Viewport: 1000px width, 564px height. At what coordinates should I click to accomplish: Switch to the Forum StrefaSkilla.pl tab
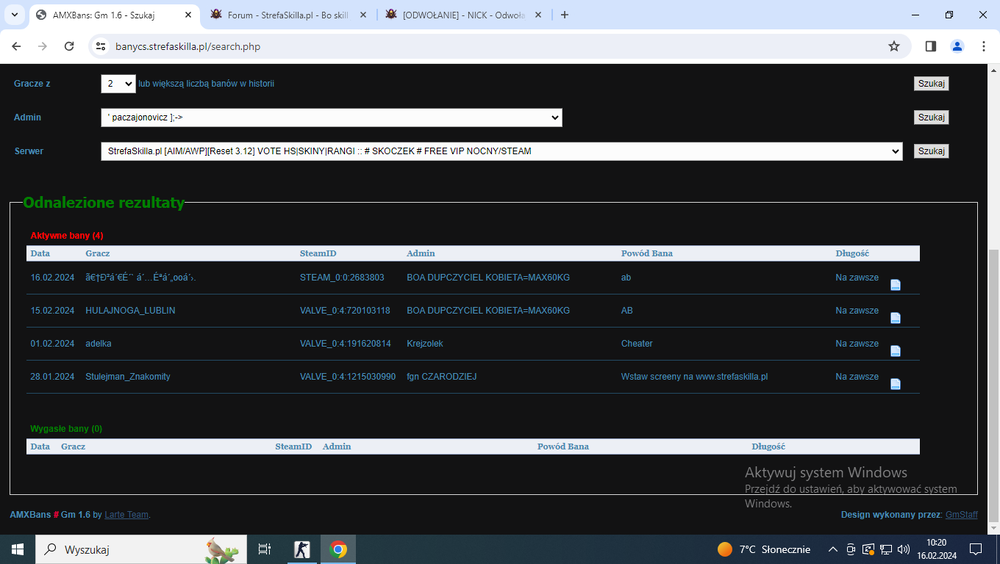[x=288, y=15]
